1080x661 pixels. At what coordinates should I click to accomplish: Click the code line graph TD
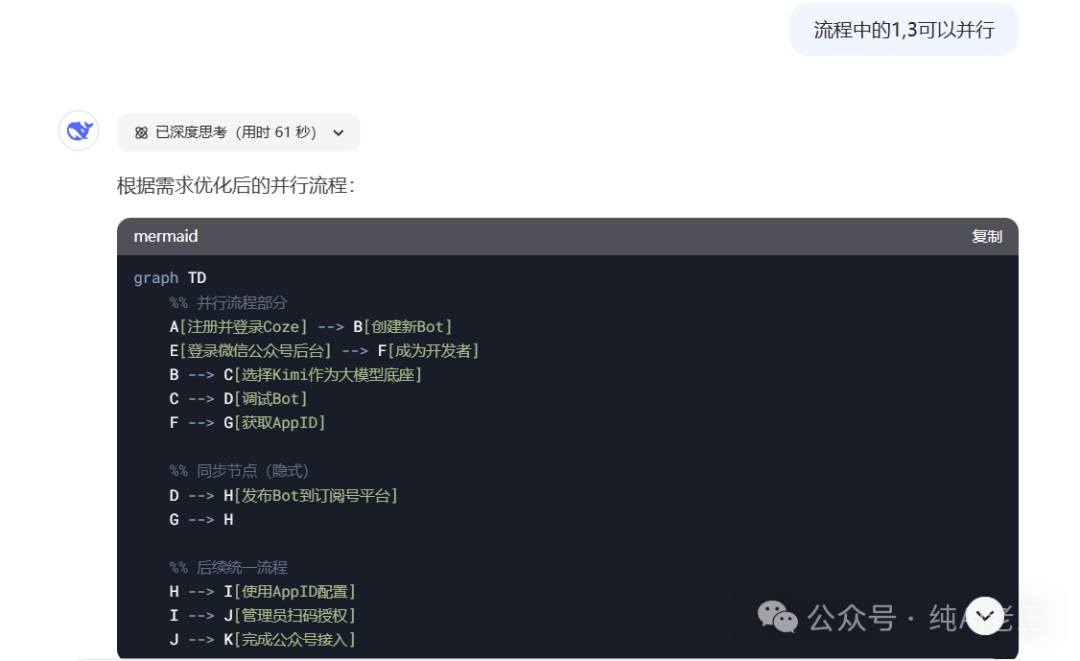click(x=170, y=277)
